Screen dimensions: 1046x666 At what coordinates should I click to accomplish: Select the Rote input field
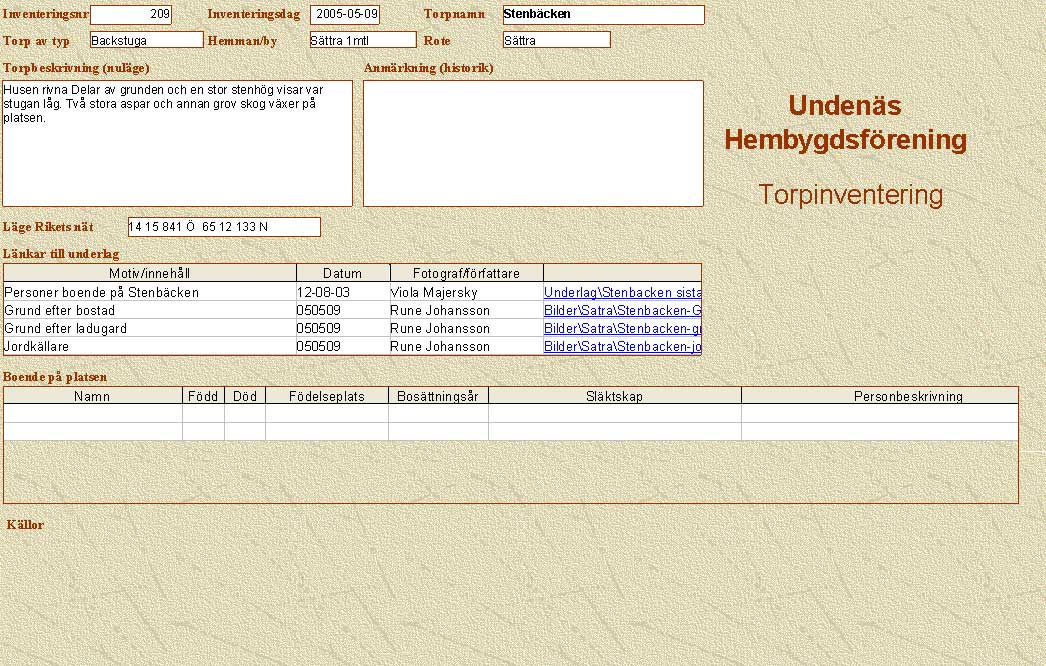(x=556, y=40)
